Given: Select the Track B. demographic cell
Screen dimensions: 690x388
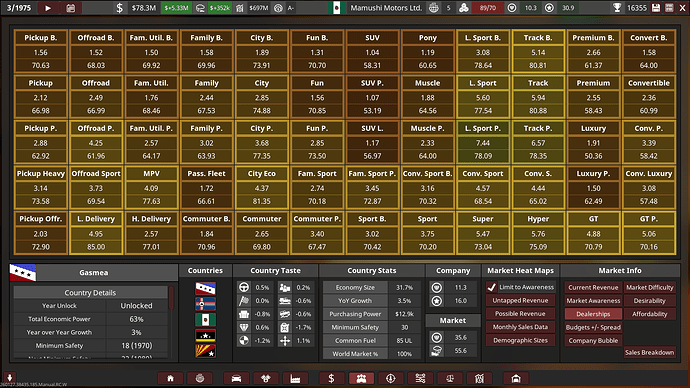Looking at the screenshot, I should pyautogui.click(x=538, y=51).
